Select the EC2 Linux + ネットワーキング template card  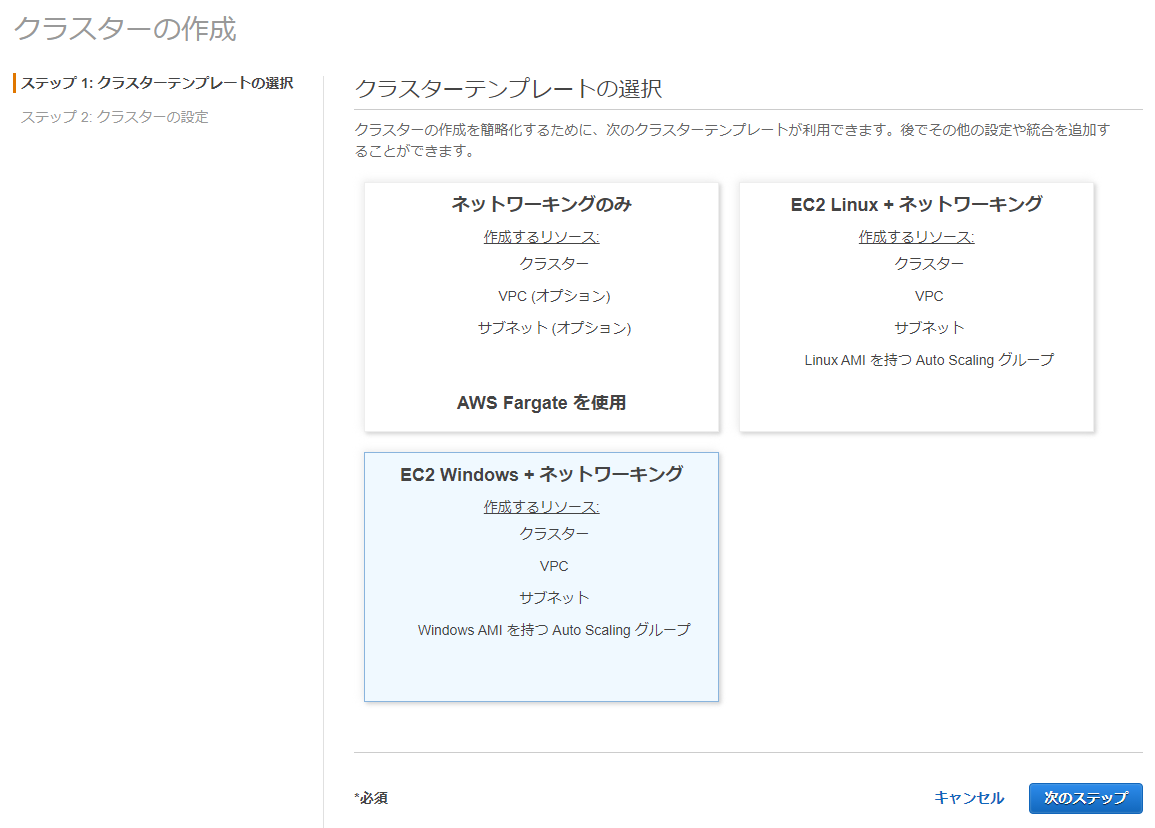point(916,307)
